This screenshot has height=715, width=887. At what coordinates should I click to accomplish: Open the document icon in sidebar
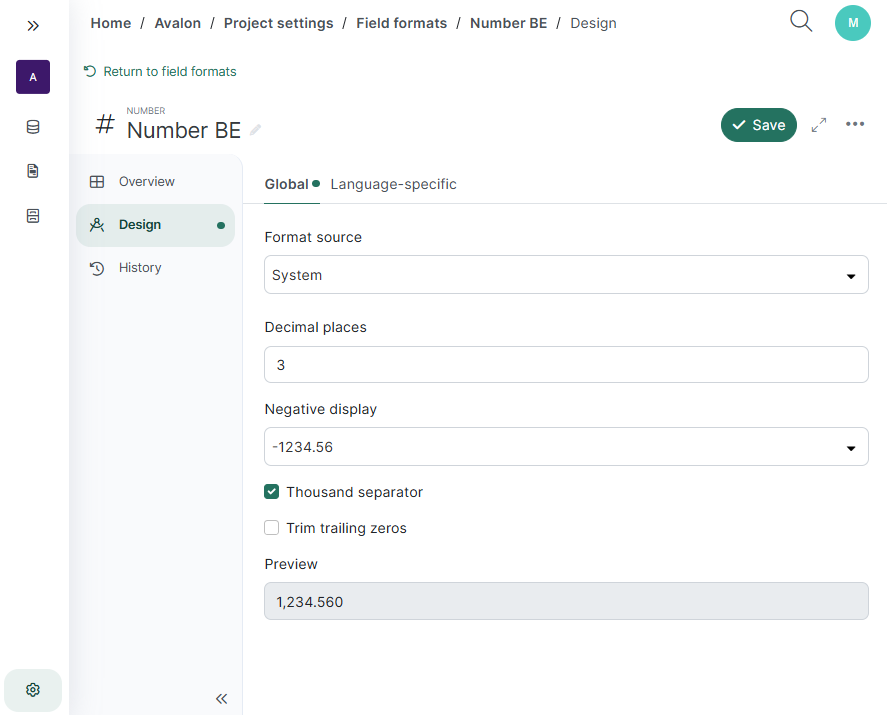pos(33,171)
